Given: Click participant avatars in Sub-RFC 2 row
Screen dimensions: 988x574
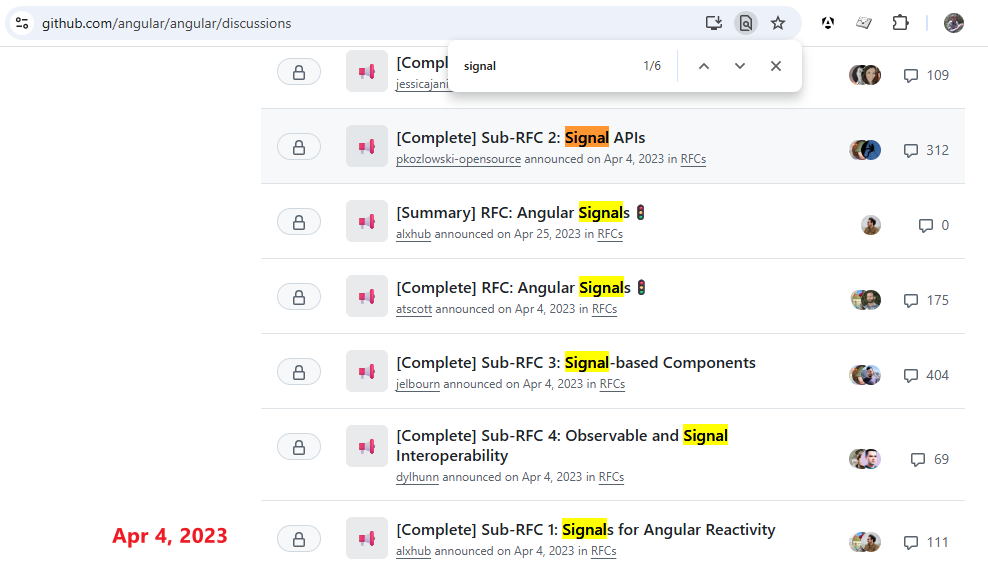Looking at the screenshot, I should [865, 150].
